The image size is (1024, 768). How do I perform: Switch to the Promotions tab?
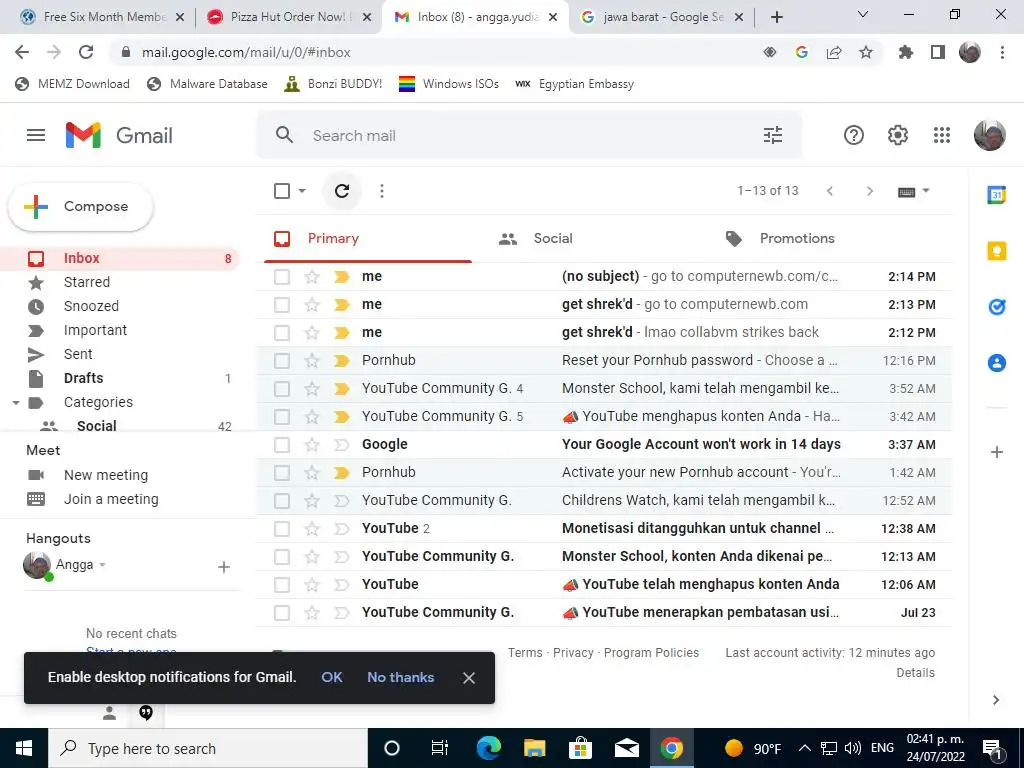click(x=780, y=238)
